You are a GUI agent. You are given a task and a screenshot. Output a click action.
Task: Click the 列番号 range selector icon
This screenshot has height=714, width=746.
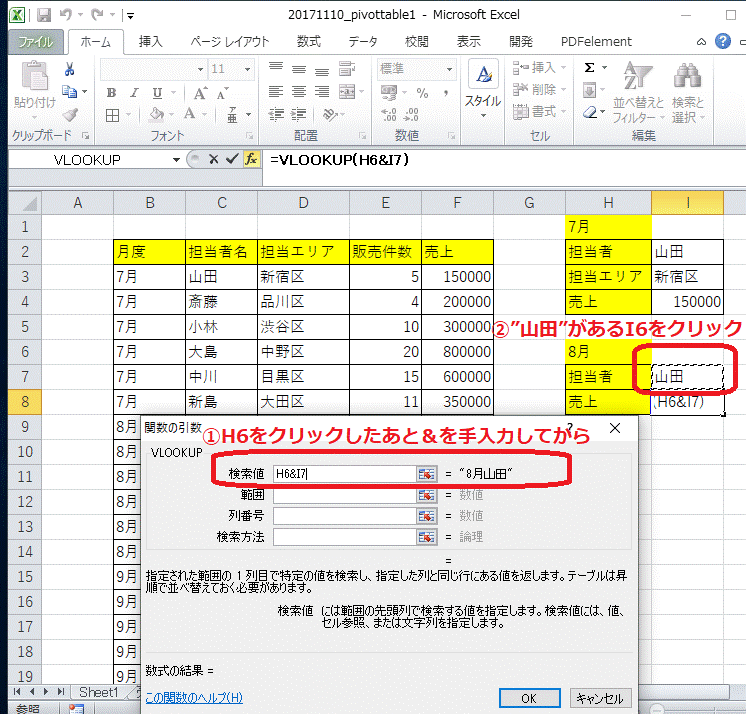coord(427,516)
